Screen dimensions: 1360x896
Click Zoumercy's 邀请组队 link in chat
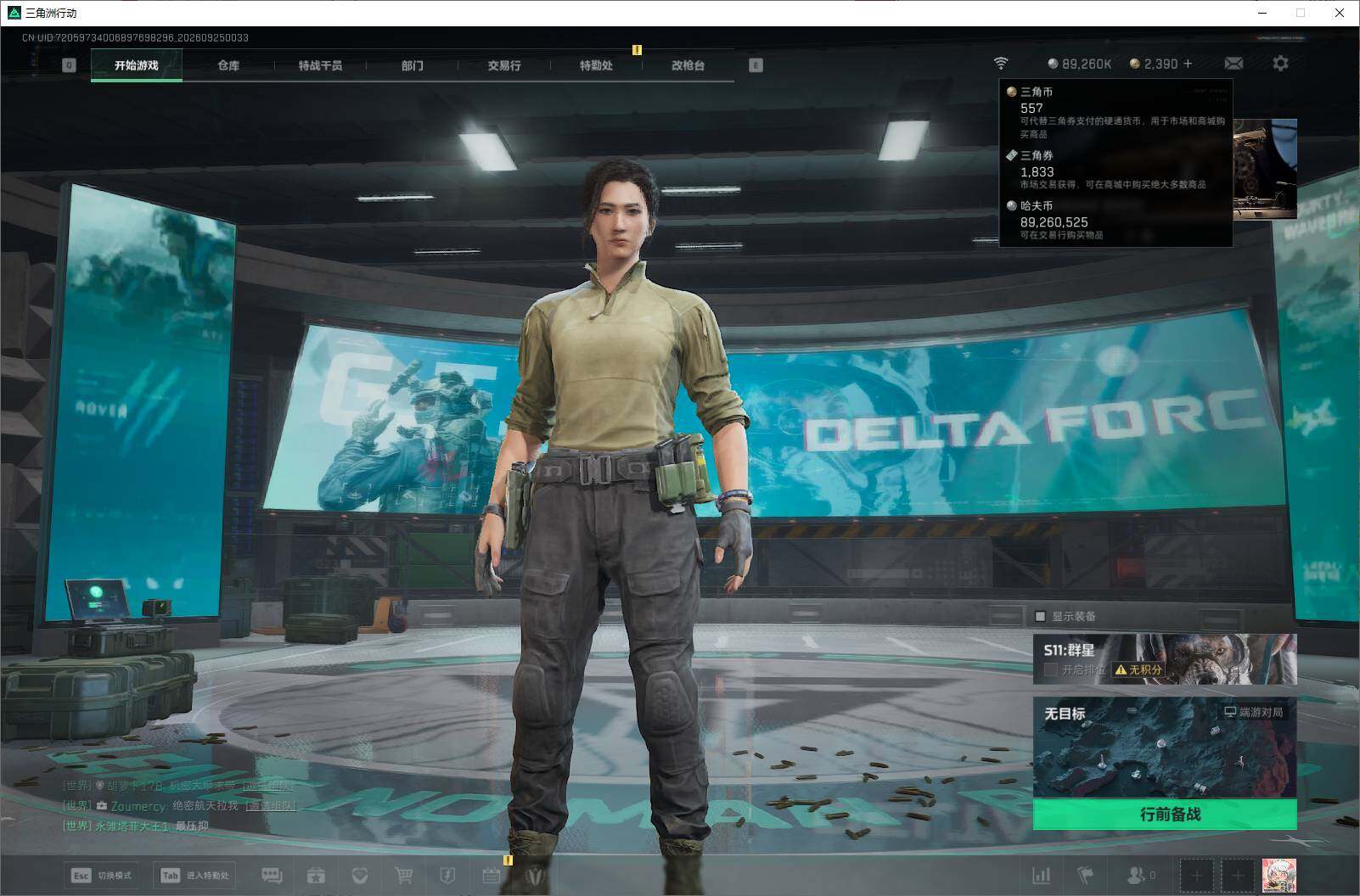(271, 806)
